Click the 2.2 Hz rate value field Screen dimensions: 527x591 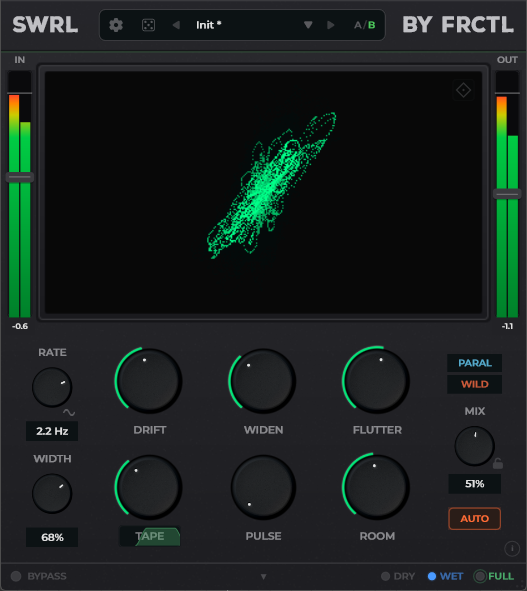click(x=52, y=431)
